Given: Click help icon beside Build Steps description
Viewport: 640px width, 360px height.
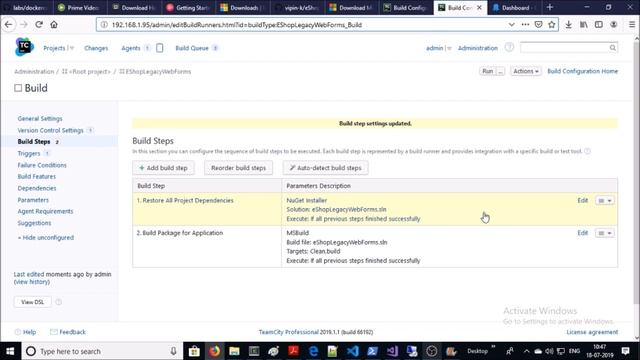Looking at the screenshot, I should 587,151.
